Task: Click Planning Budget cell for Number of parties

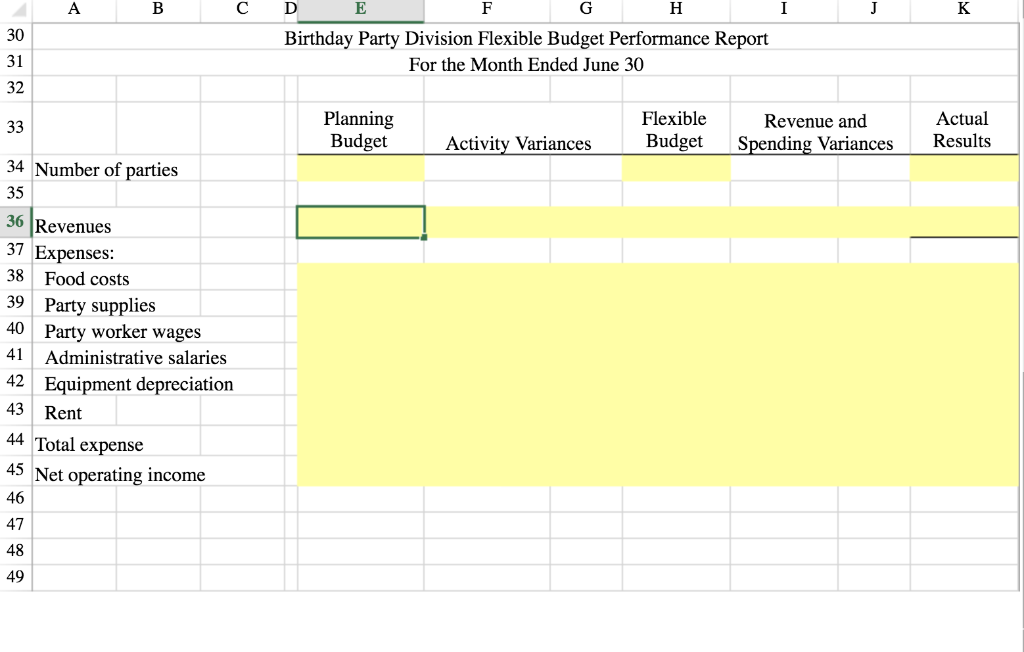Action: point(360,168)
